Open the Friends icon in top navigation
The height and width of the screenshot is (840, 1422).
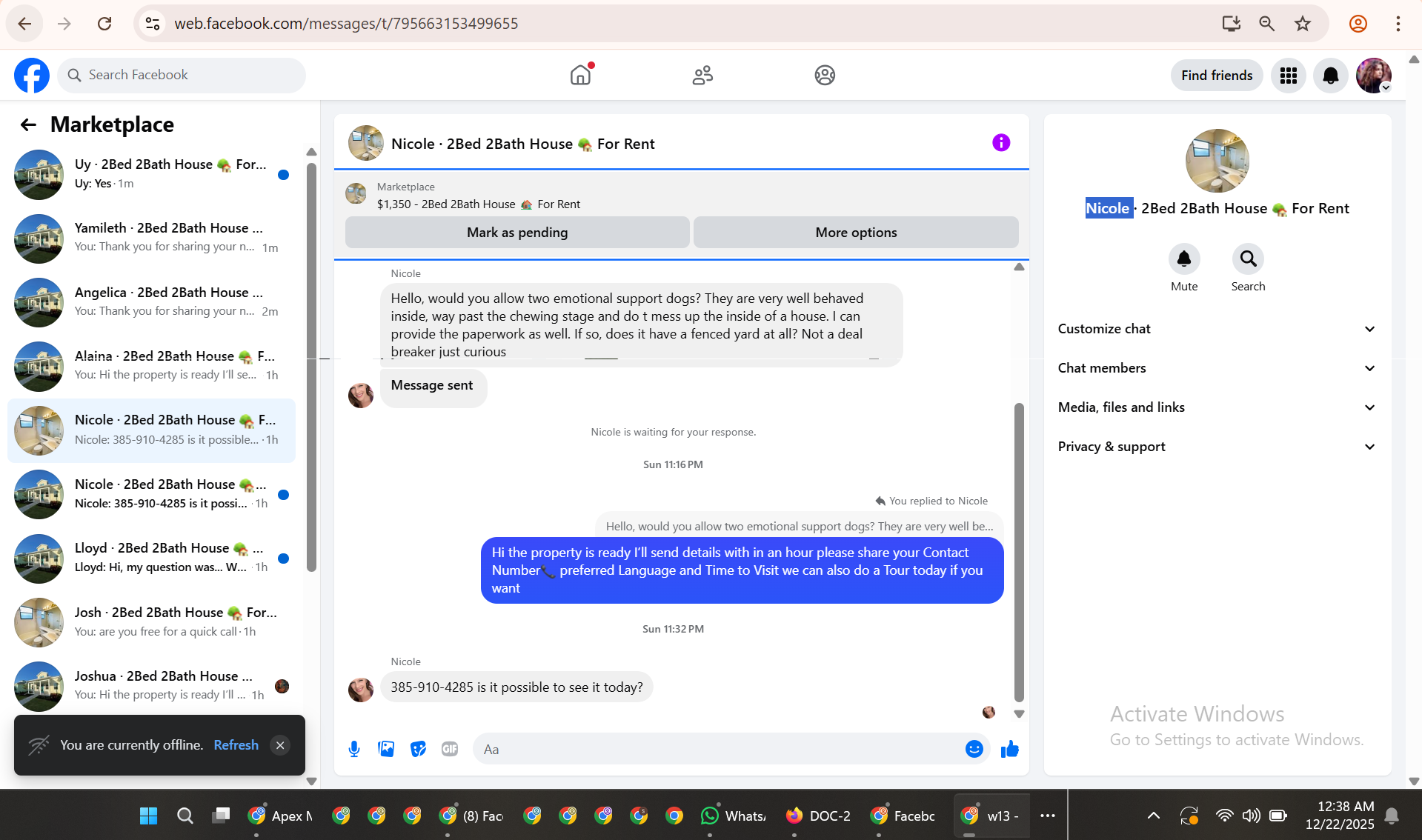[702, 75]
